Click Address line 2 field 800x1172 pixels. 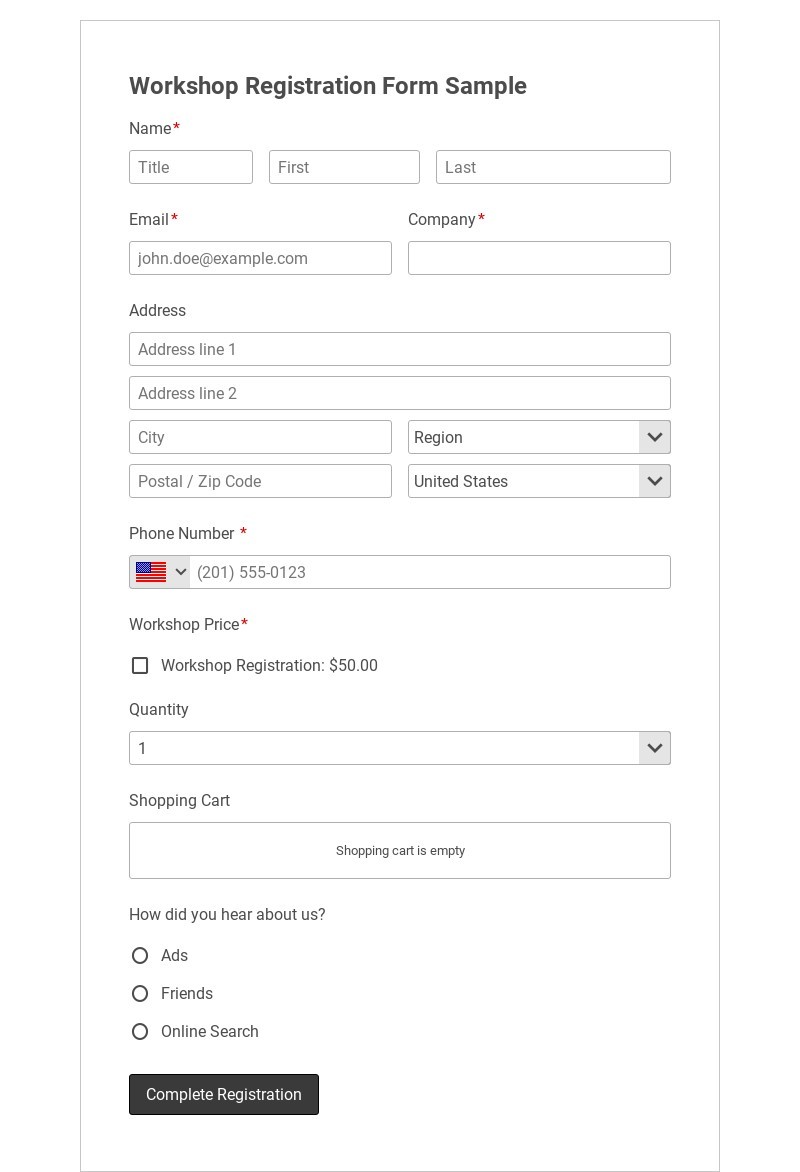pos(399,393)
